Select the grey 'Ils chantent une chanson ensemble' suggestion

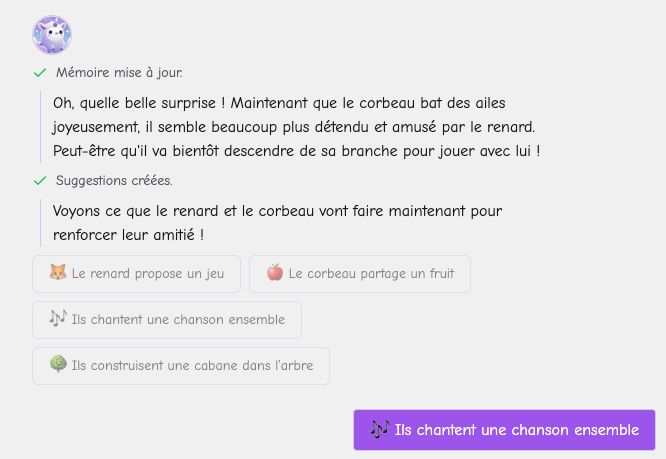tap(167, 320)
